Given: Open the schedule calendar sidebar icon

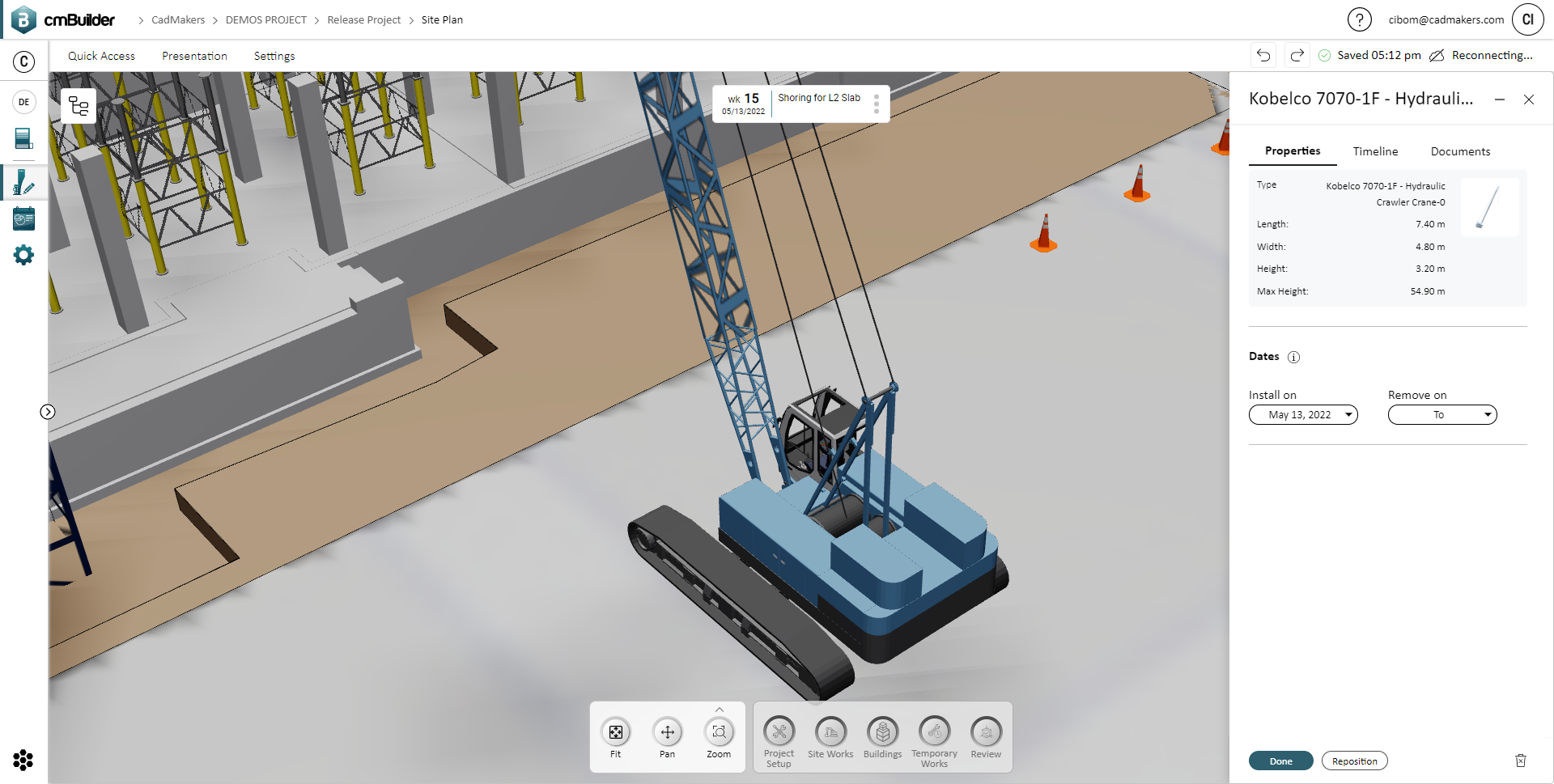Looking at the screenshot, I should (24, 218).
